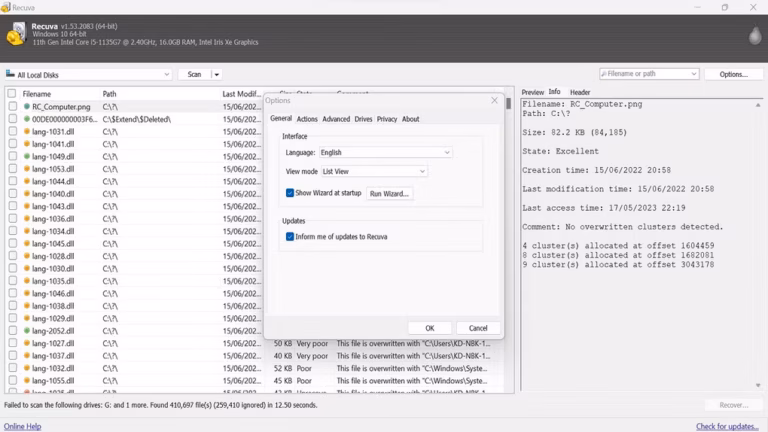Select the lang-1030.dll file row
768x432 pixels.
click(x=135, y=268)
